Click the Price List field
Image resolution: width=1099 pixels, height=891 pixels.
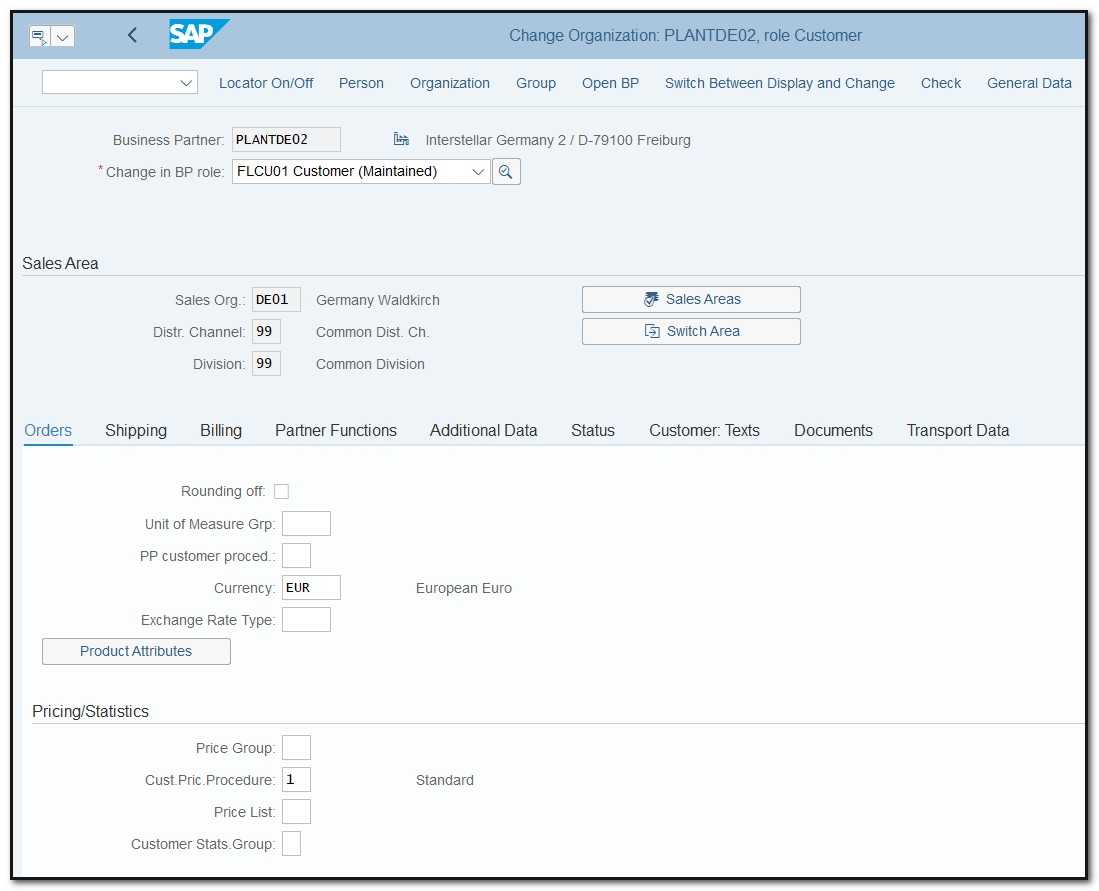pyautogui.click(x=296, y=812)
